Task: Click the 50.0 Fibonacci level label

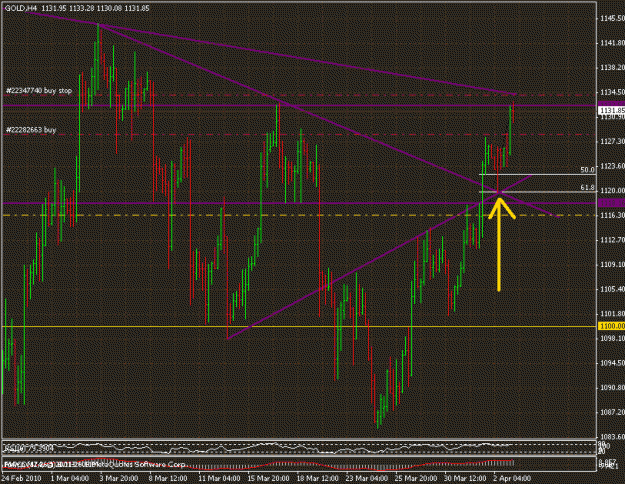Action: pyautogui.click(x=587, y=170)
